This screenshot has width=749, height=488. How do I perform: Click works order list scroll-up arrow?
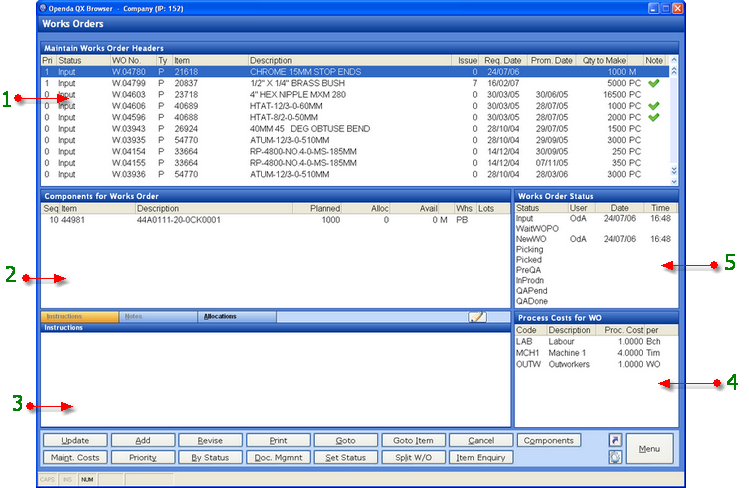[674, 60]
